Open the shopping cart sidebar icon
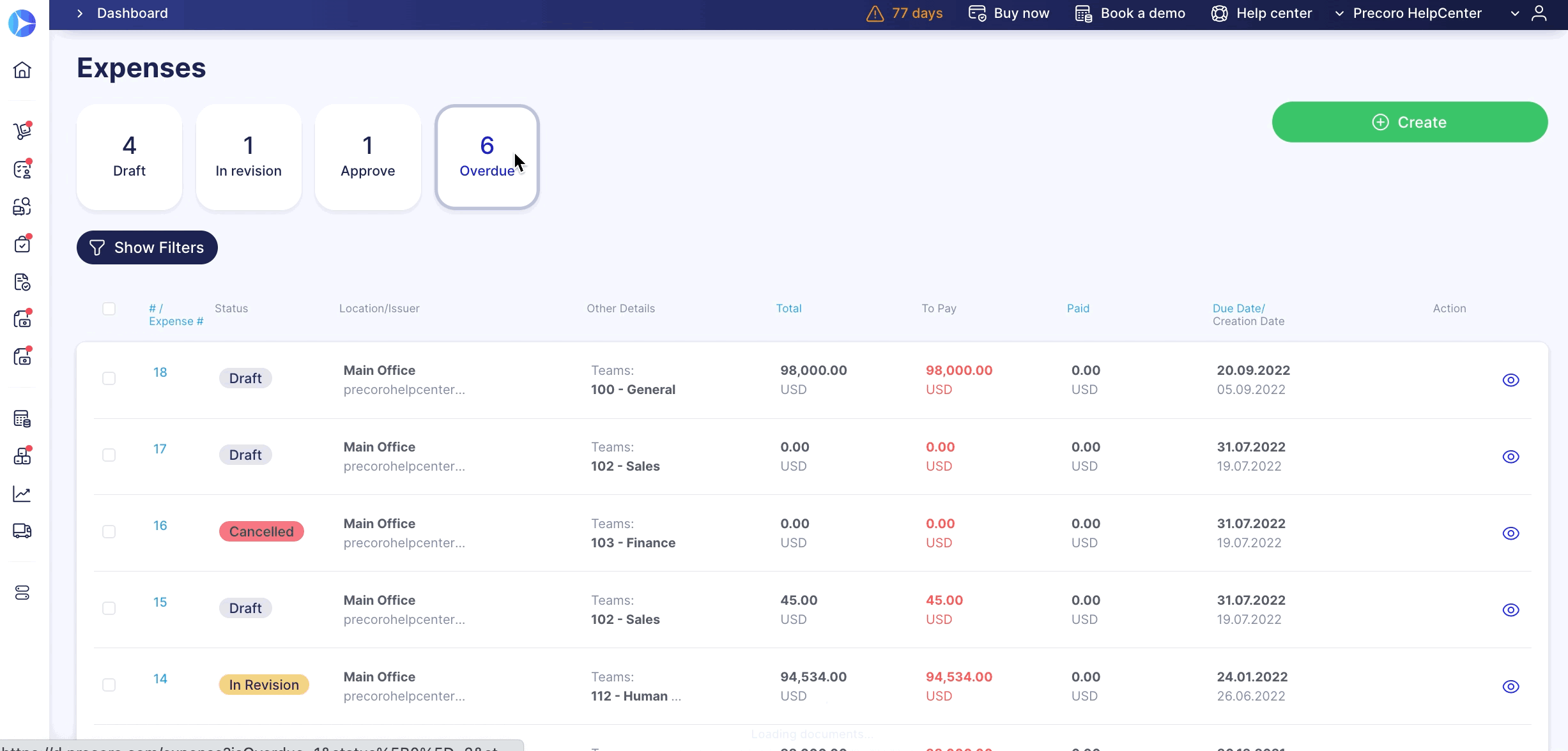 click(22, 131)
